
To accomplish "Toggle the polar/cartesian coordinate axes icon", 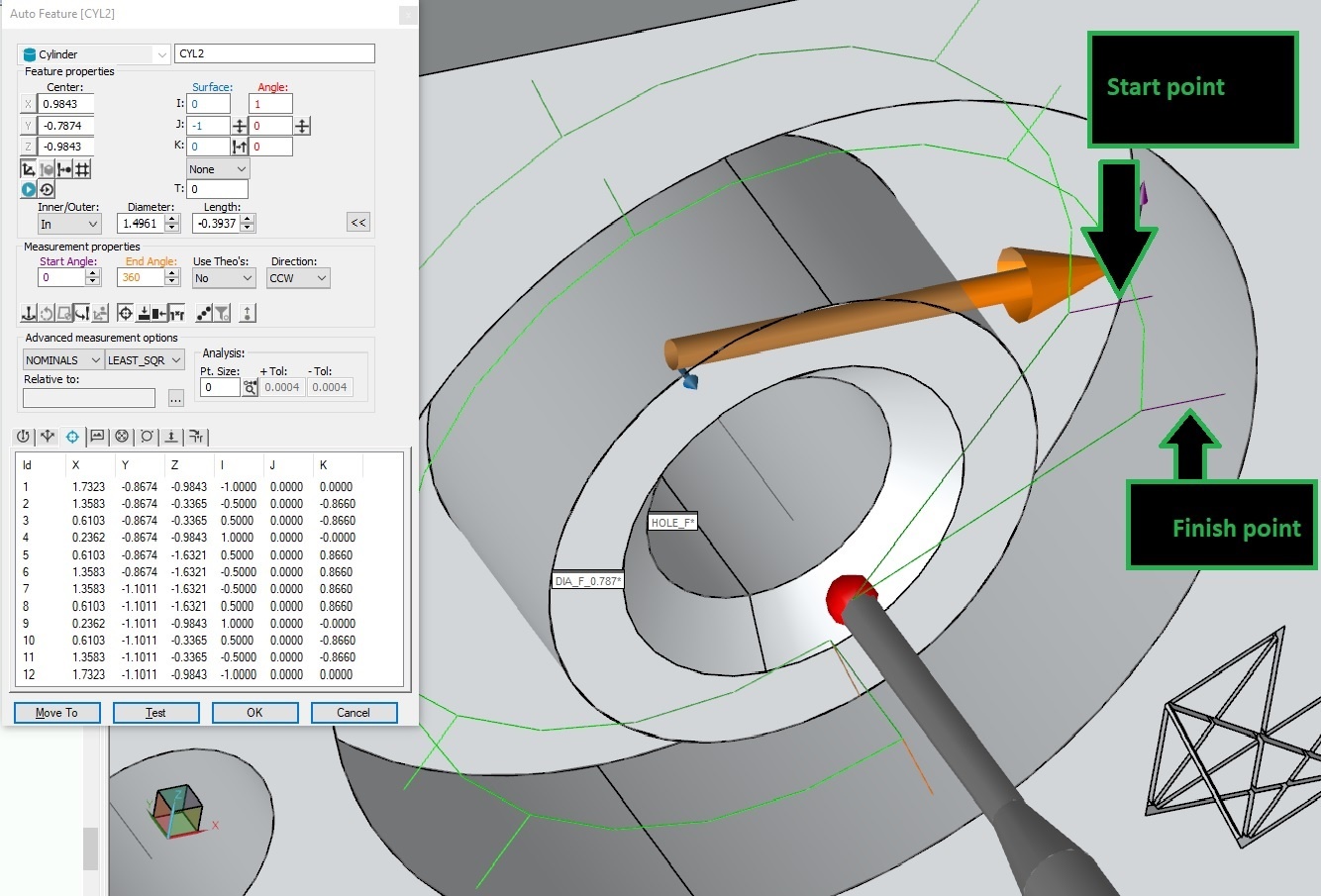I will (29, 169).
